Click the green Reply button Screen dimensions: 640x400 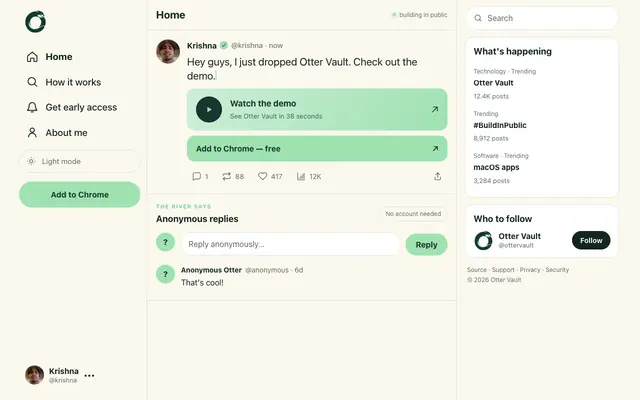(427, 244)
